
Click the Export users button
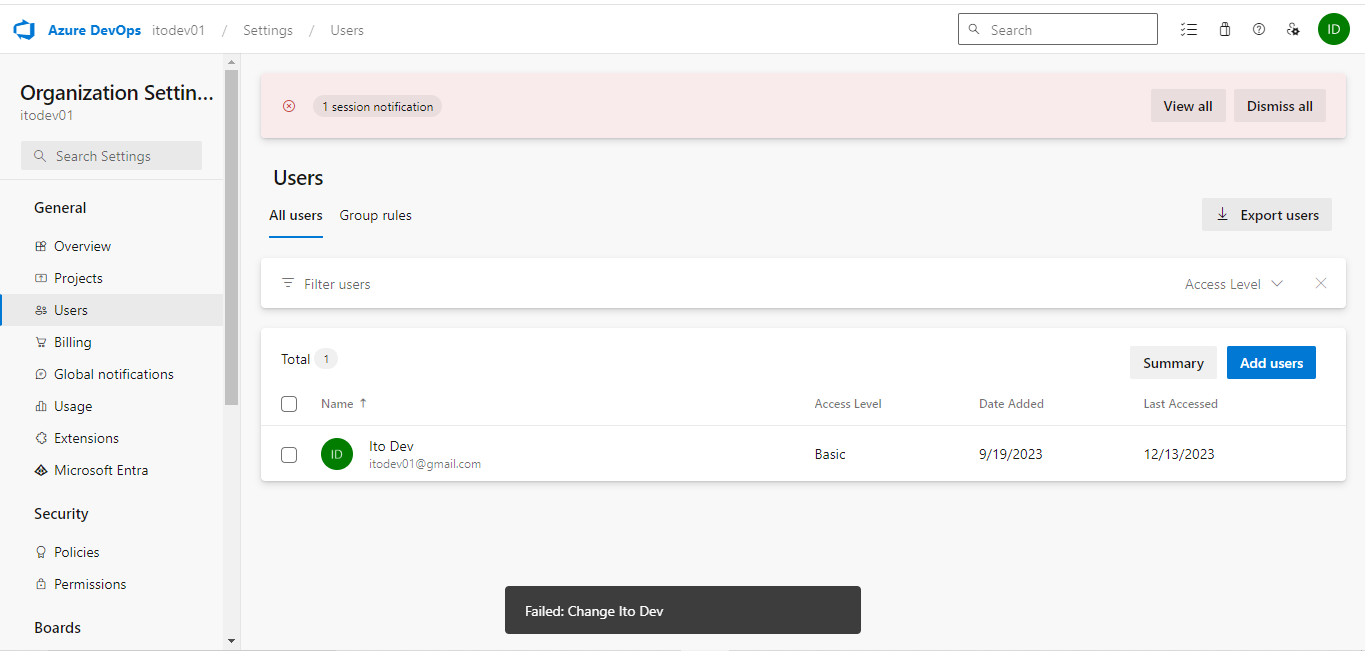[1267, 215]
